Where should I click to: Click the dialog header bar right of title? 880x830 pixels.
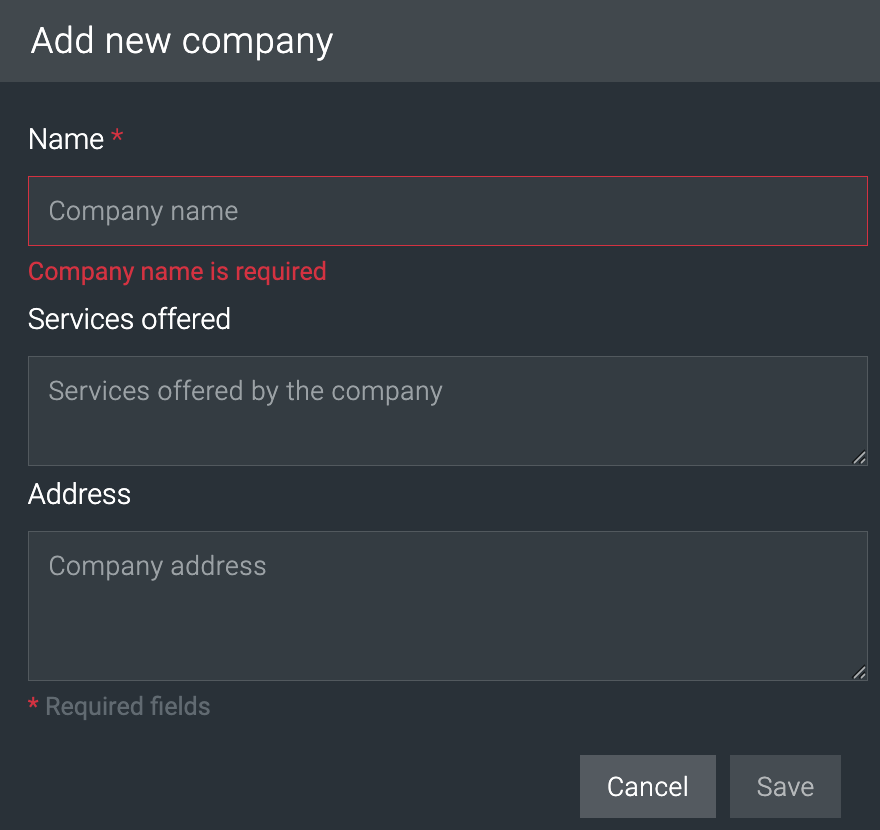[600, 41]
